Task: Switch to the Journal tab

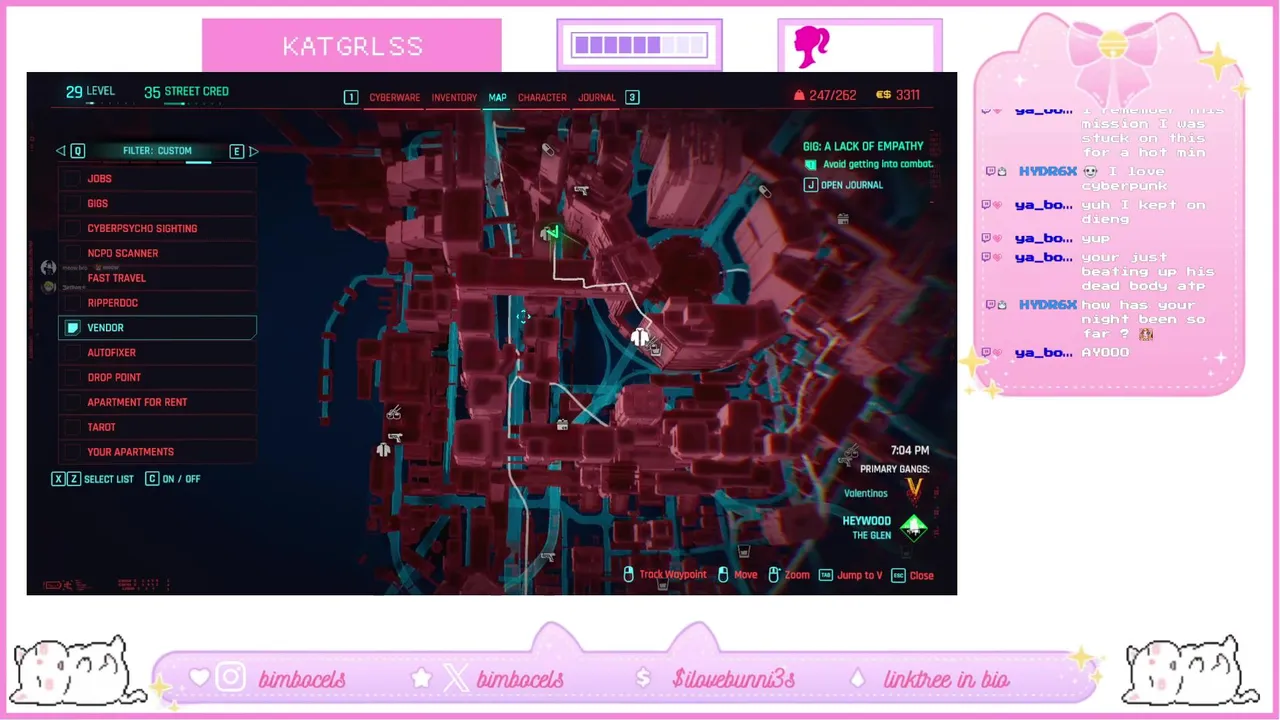Action: [597, 97]
